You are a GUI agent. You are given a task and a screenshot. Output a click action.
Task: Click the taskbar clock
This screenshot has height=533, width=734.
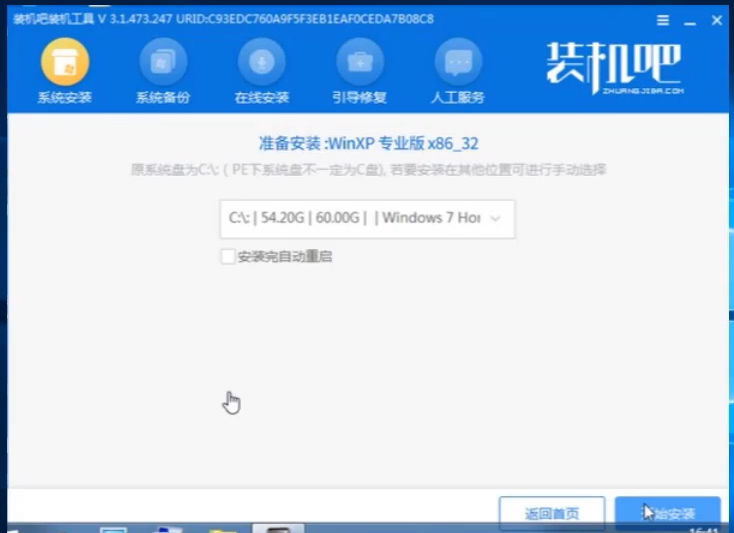(705, 529)
